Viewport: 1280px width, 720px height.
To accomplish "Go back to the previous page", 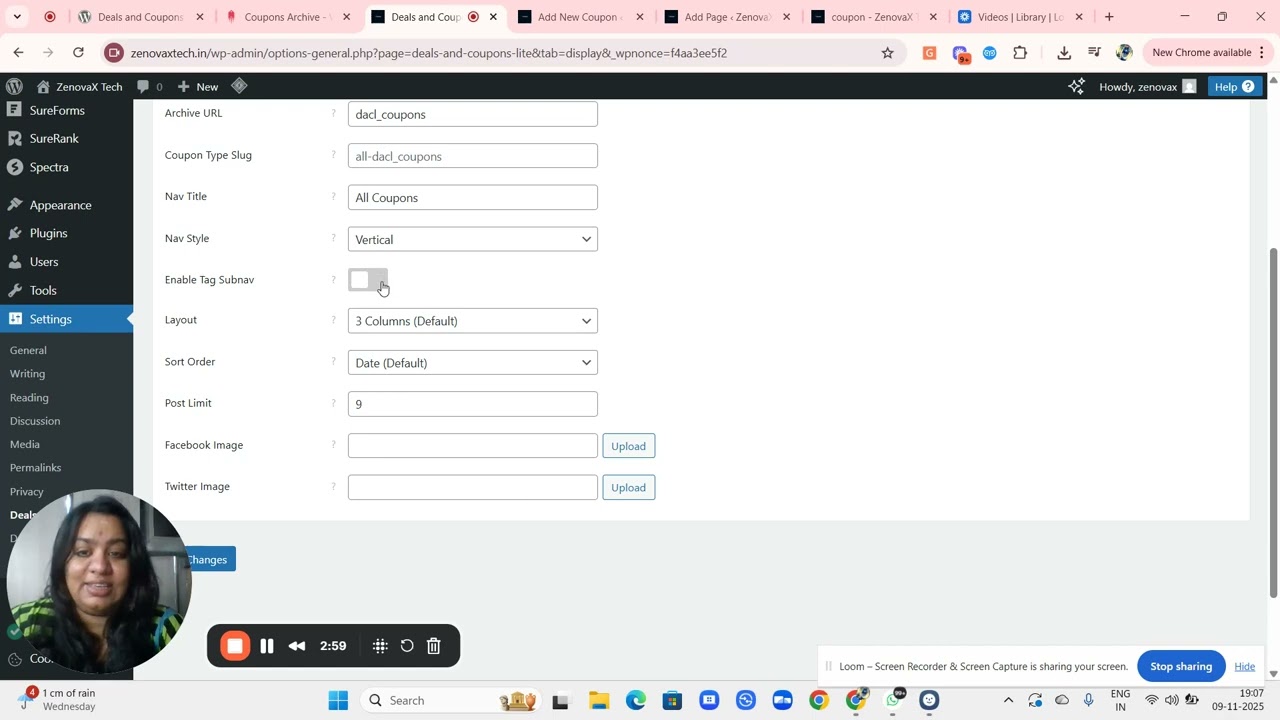I will pyautogui.click(x=18, y=53).
